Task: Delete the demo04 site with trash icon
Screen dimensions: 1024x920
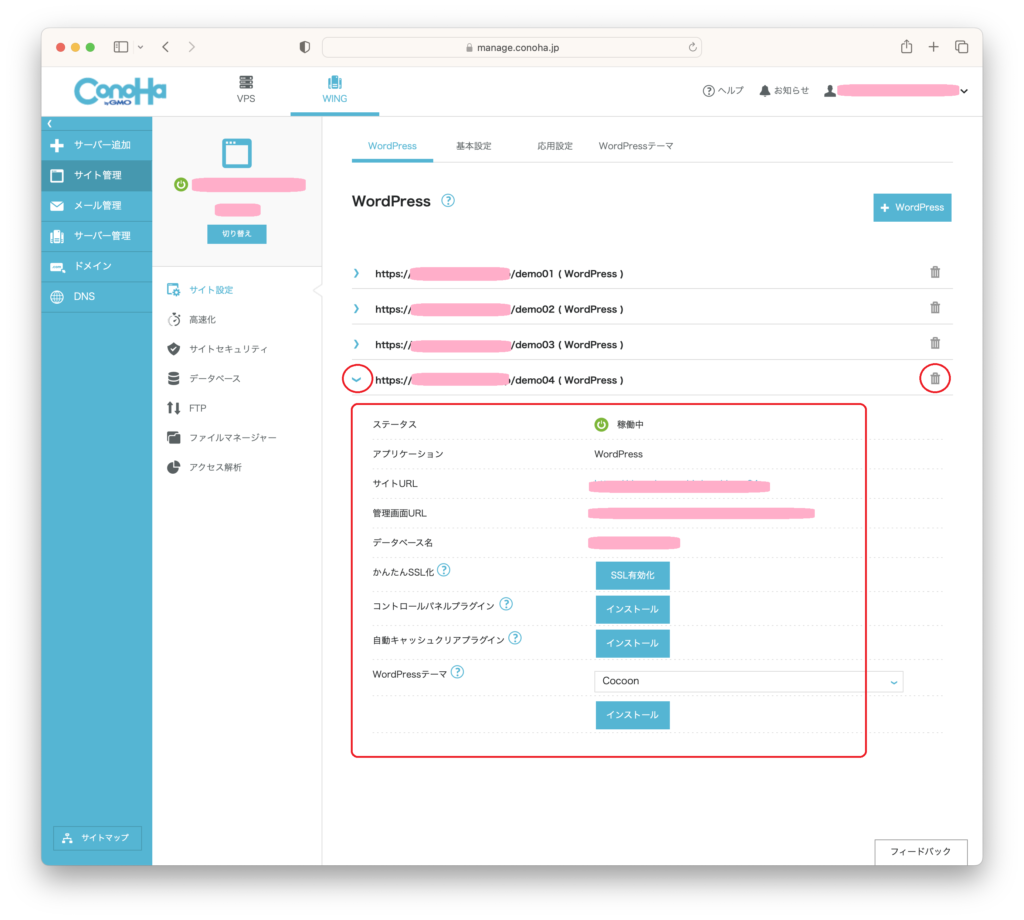Action: pos(935,378)
